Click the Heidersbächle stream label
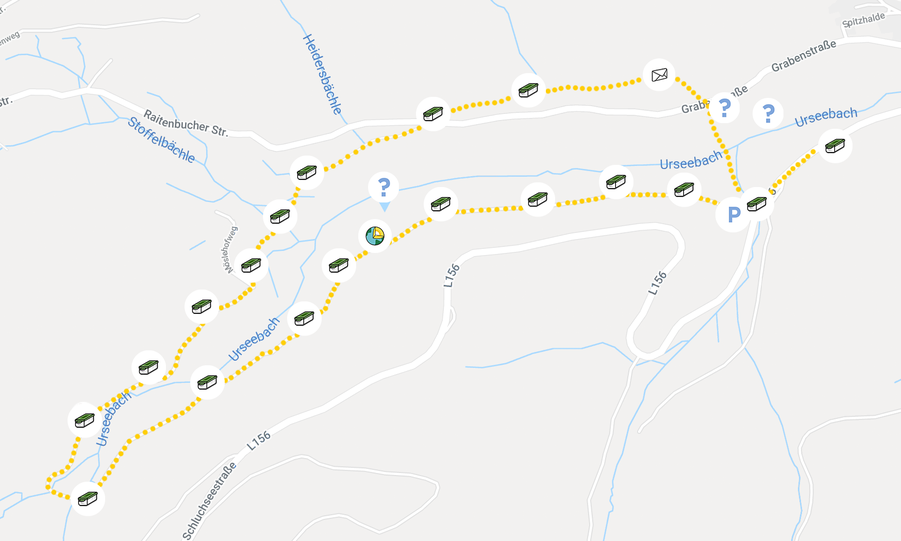 point(322,74)
